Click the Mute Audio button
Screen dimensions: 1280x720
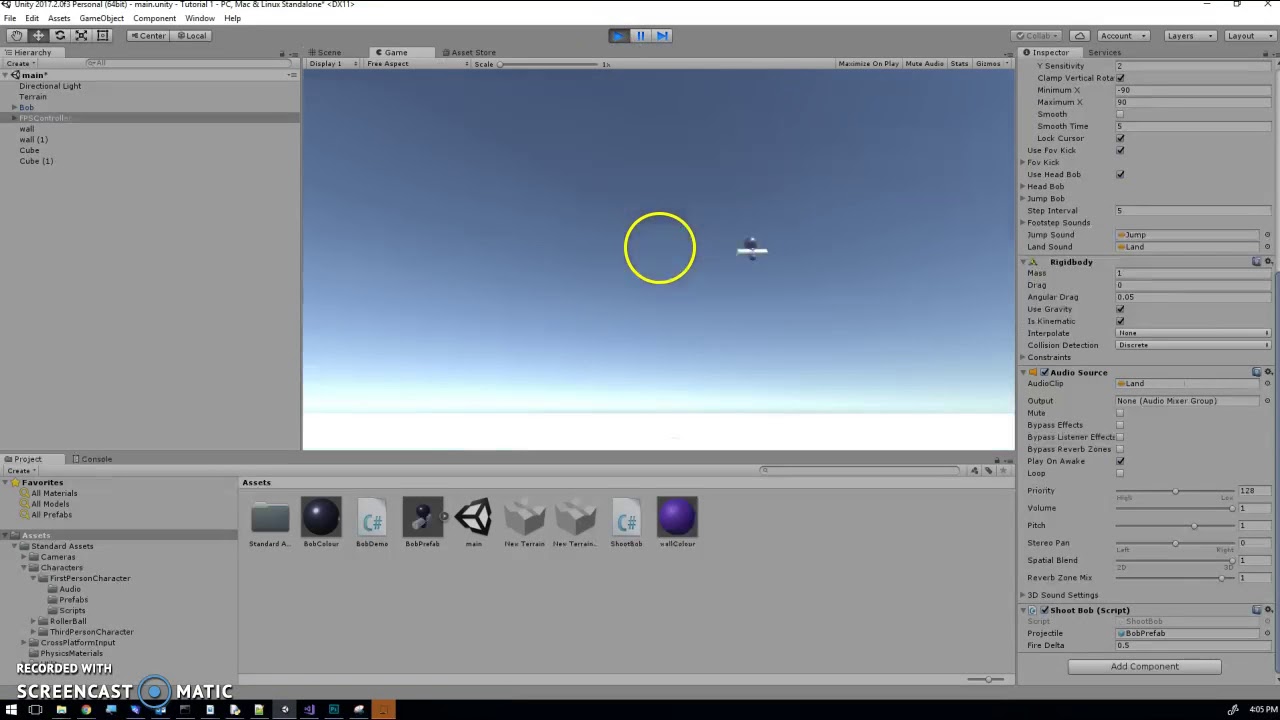tap(924, 64)
